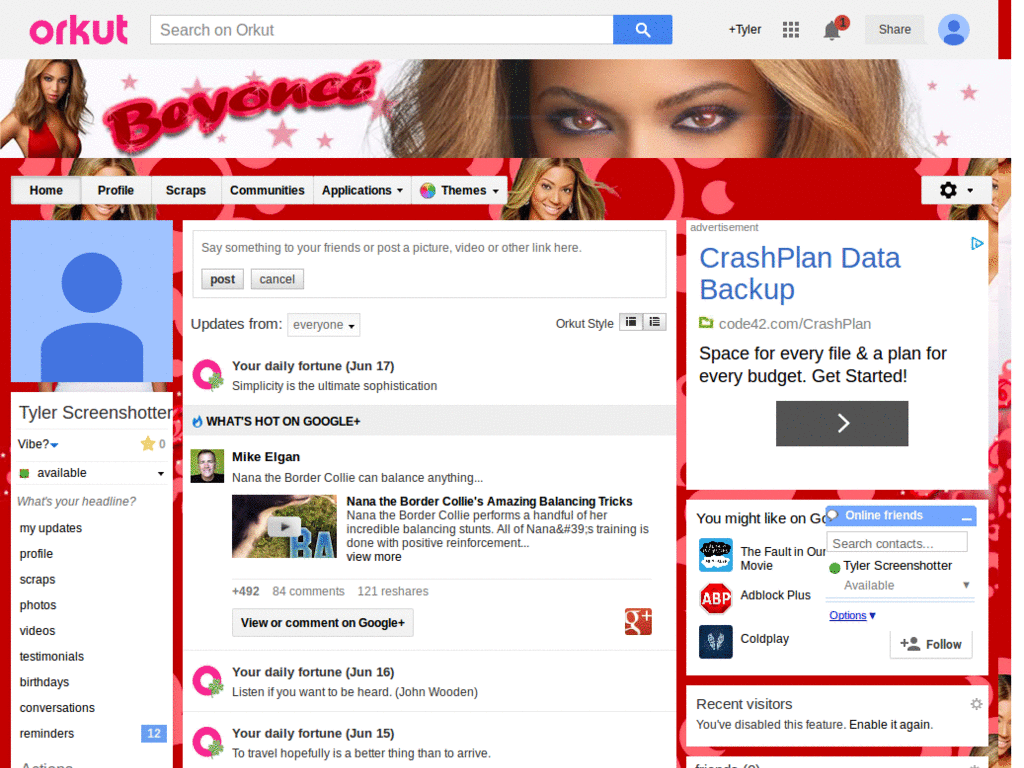1024x768 pixels.
Task: Click the Themes color wheel icon
Action: (428, 191)
